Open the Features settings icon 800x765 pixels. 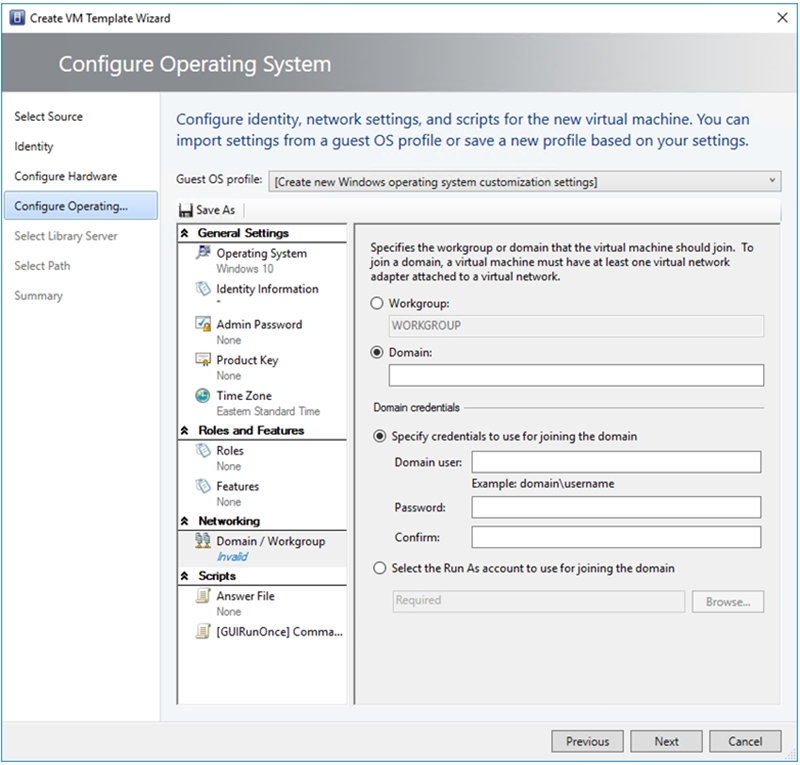[x=202, y=486]
